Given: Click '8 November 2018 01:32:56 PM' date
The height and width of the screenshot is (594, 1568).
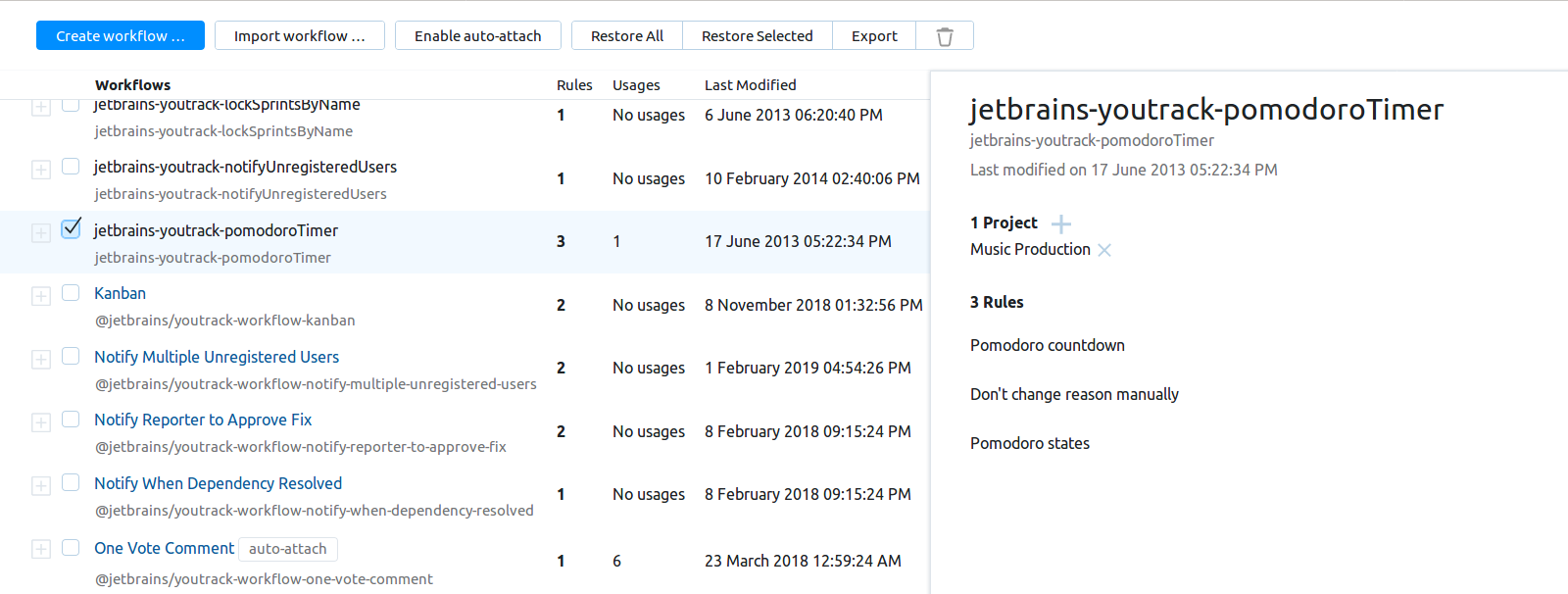Looking at the screenshot, I should (813, 305).
